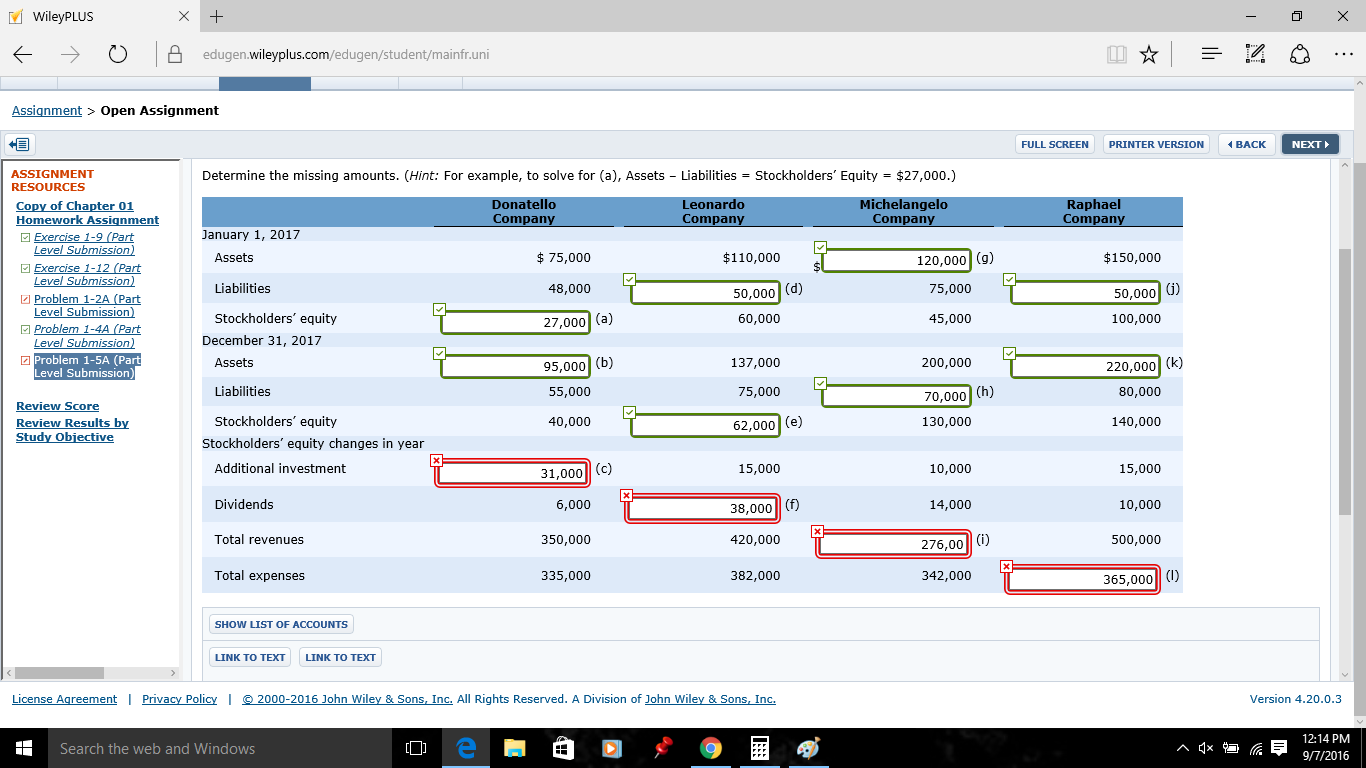Image resolution: width=1366 pixels, height=768 pixels.
Task: Click the Make a Web Note icon
Action: coord(1256,54)
